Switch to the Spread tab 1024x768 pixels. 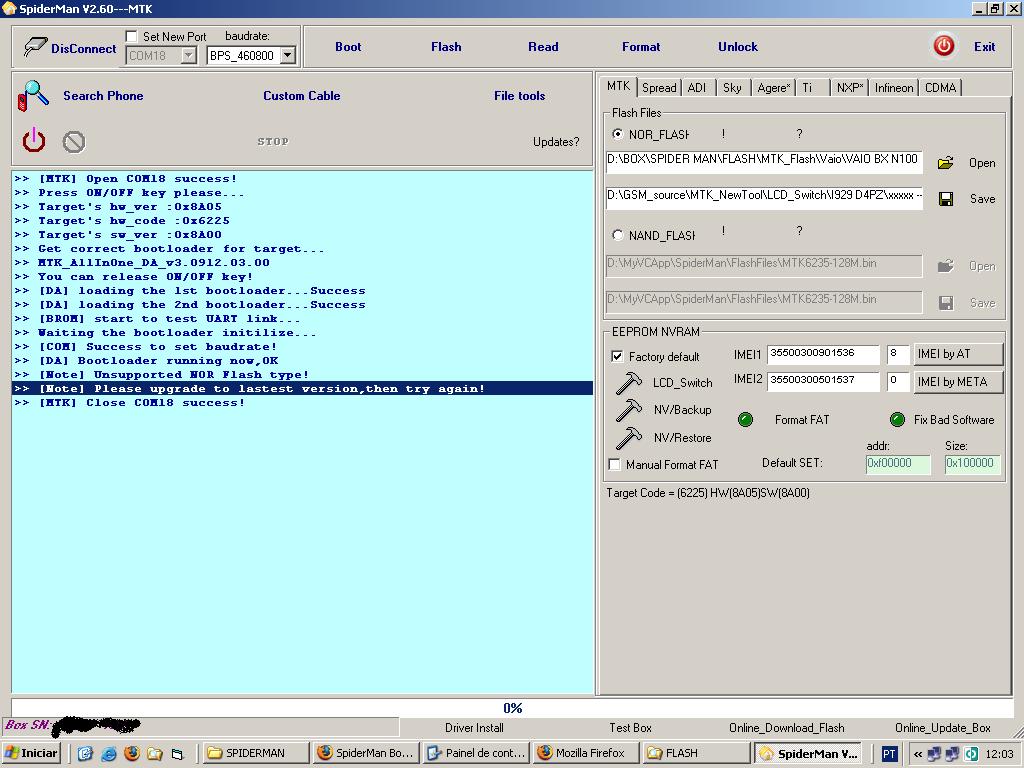[x=659, y=88]
